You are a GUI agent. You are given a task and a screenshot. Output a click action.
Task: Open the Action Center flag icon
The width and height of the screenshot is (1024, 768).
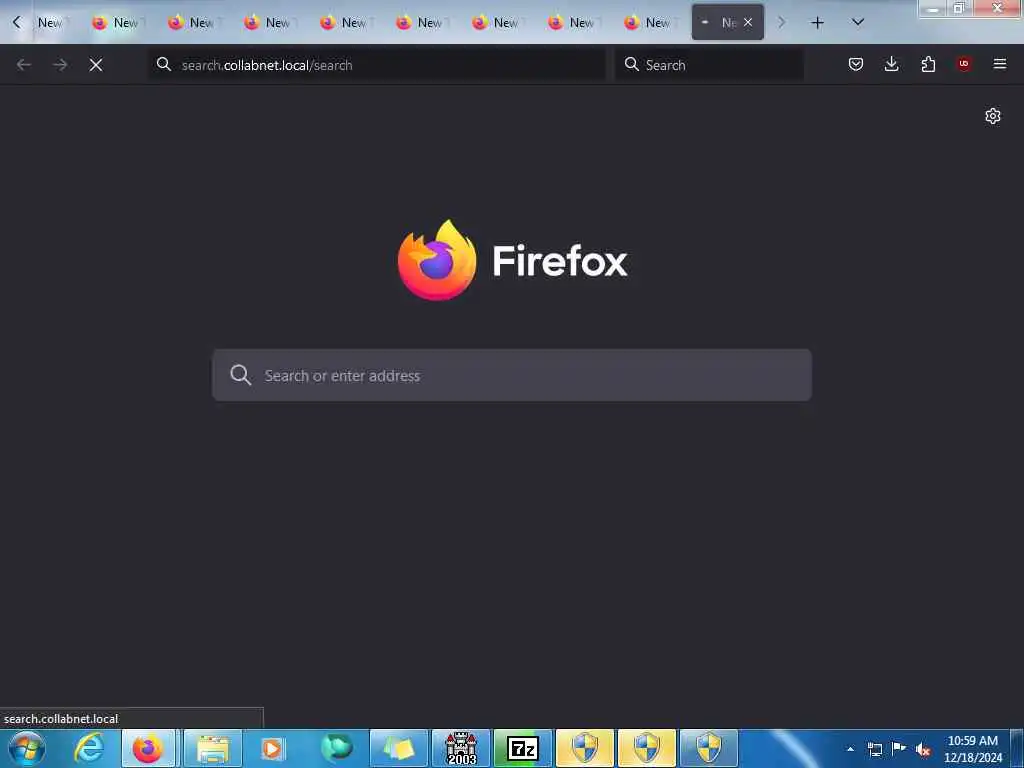(899, 749)
